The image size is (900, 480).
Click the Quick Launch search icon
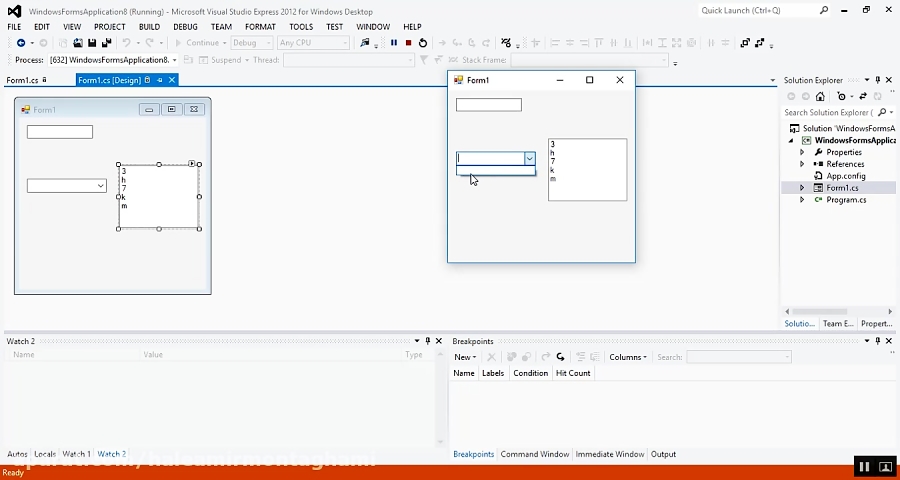[823, 10]
